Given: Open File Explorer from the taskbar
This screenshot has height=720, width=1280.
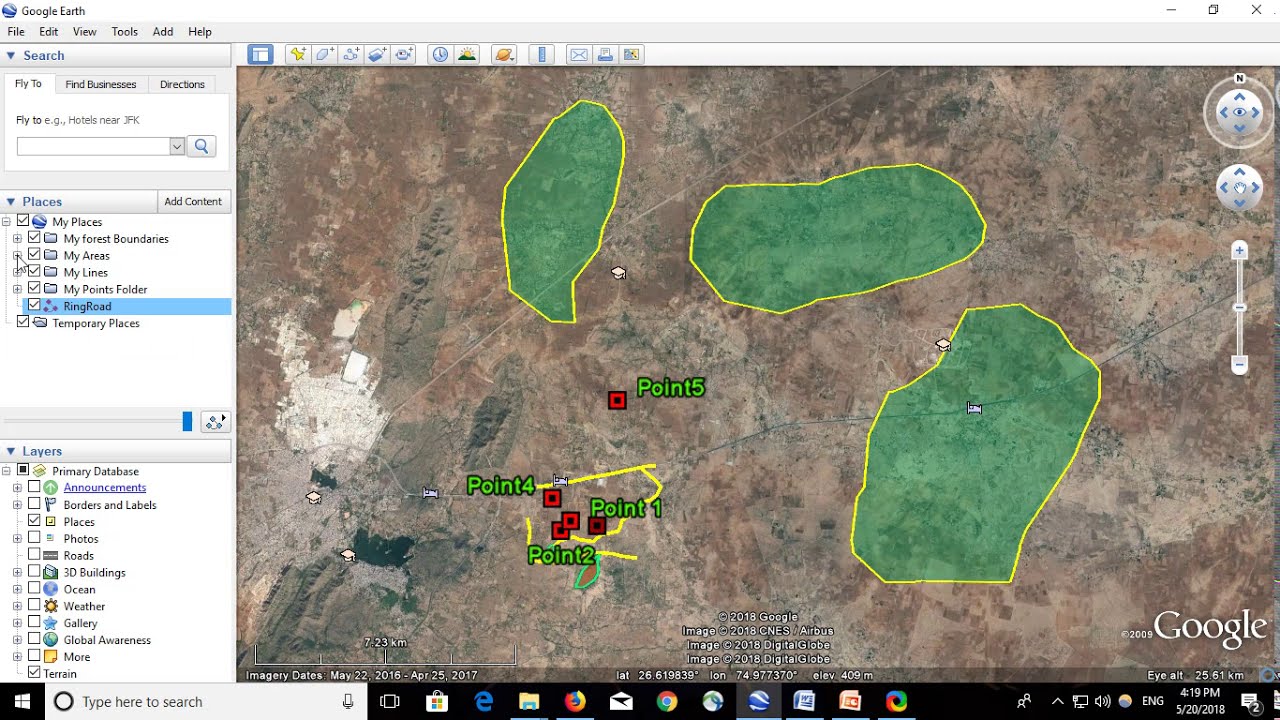Looking at the screenshot, I should [x=529, y=701].
